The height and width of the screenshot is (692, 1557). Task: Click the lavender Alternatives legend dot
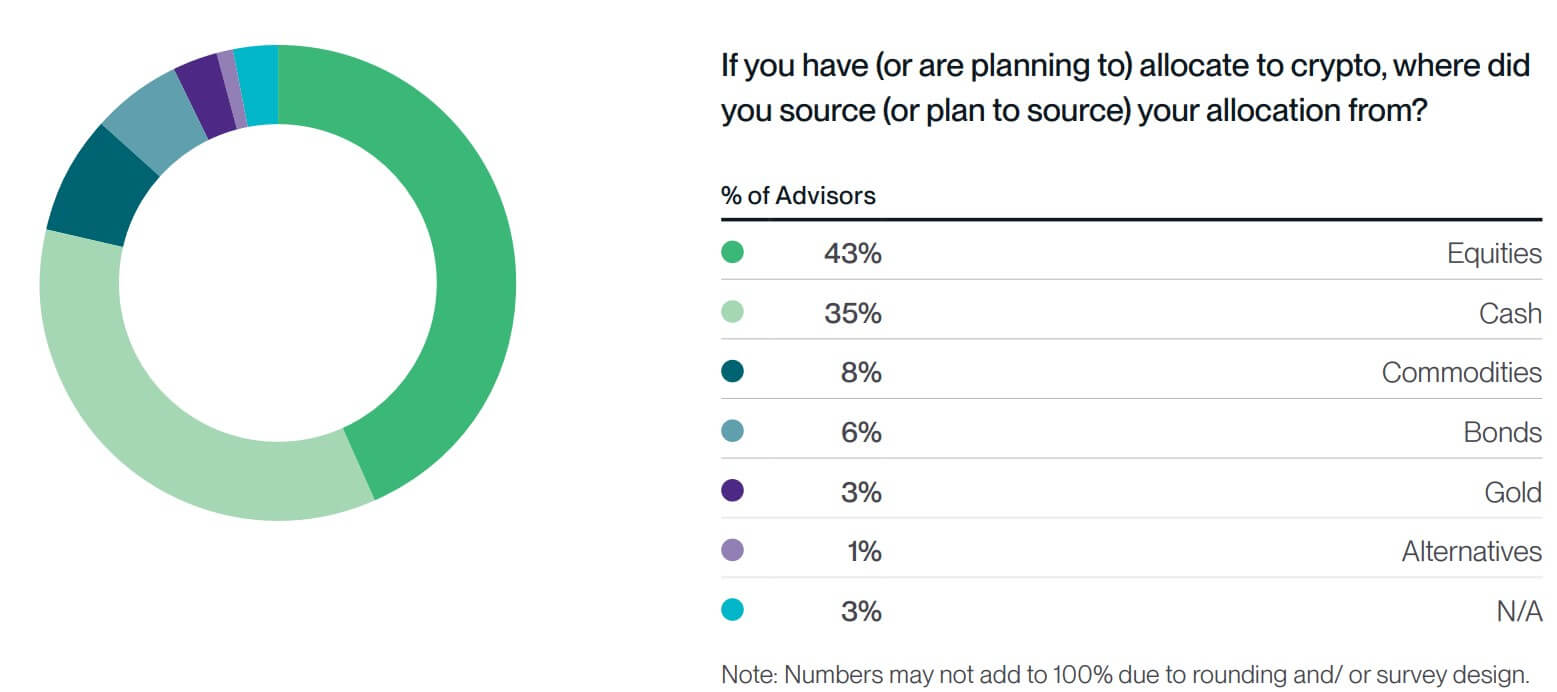click(732, 550)
